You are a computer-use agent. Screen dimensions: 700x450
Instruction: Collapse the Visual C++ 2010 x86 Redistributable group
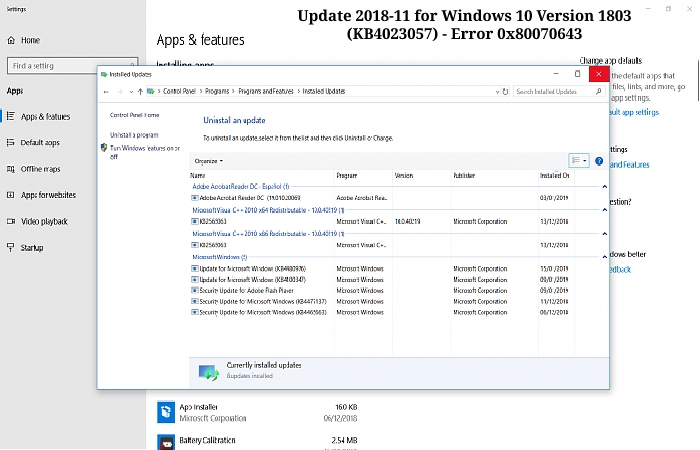tap(604, 233)
